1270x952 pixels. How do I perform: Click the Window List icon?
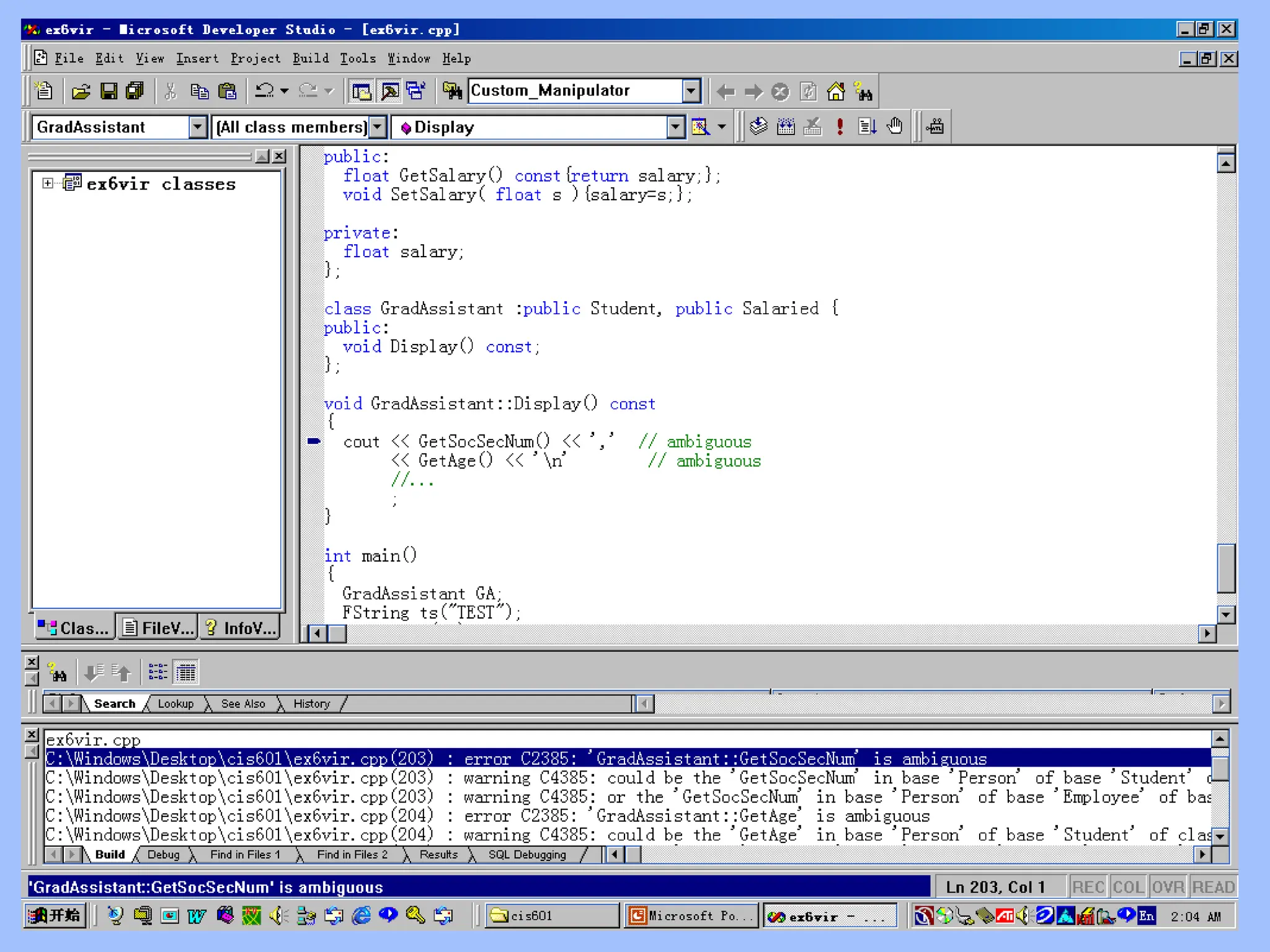(x=416, y=92)
